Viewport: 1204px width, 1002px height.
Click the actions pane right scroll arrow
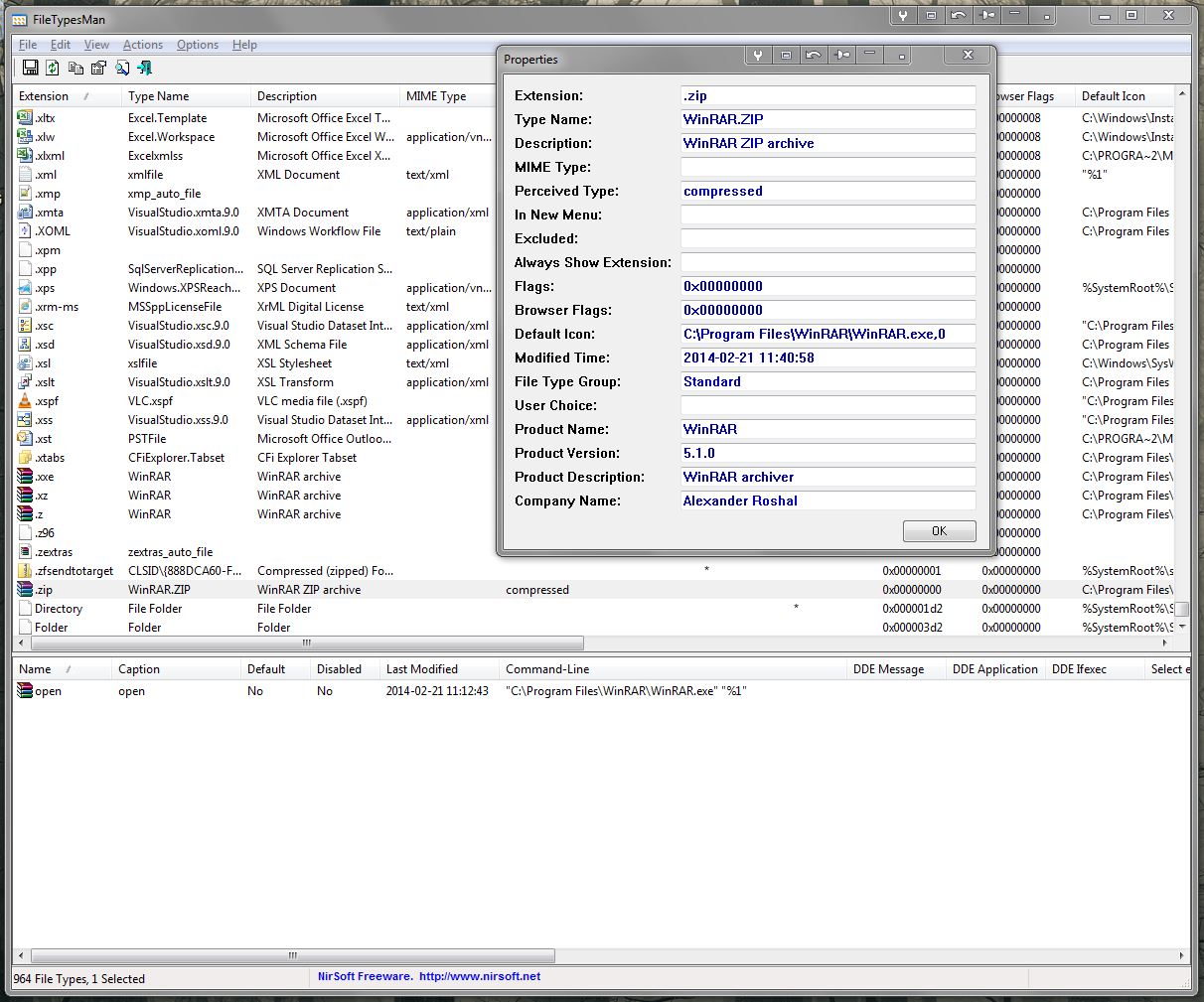tap(1182, 956)
